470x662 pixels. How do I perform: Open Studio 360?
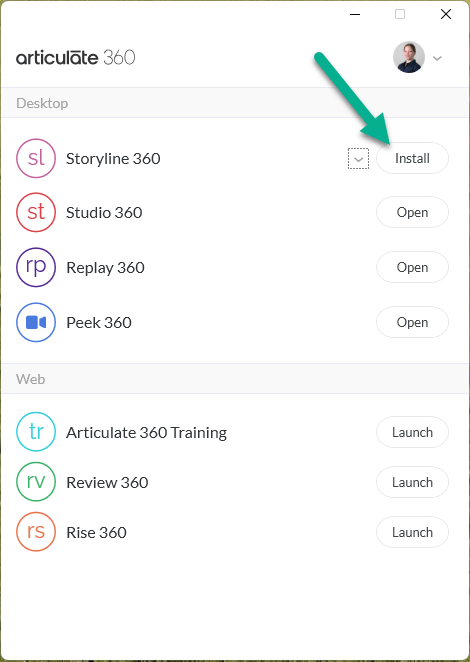tap(412, 212)
